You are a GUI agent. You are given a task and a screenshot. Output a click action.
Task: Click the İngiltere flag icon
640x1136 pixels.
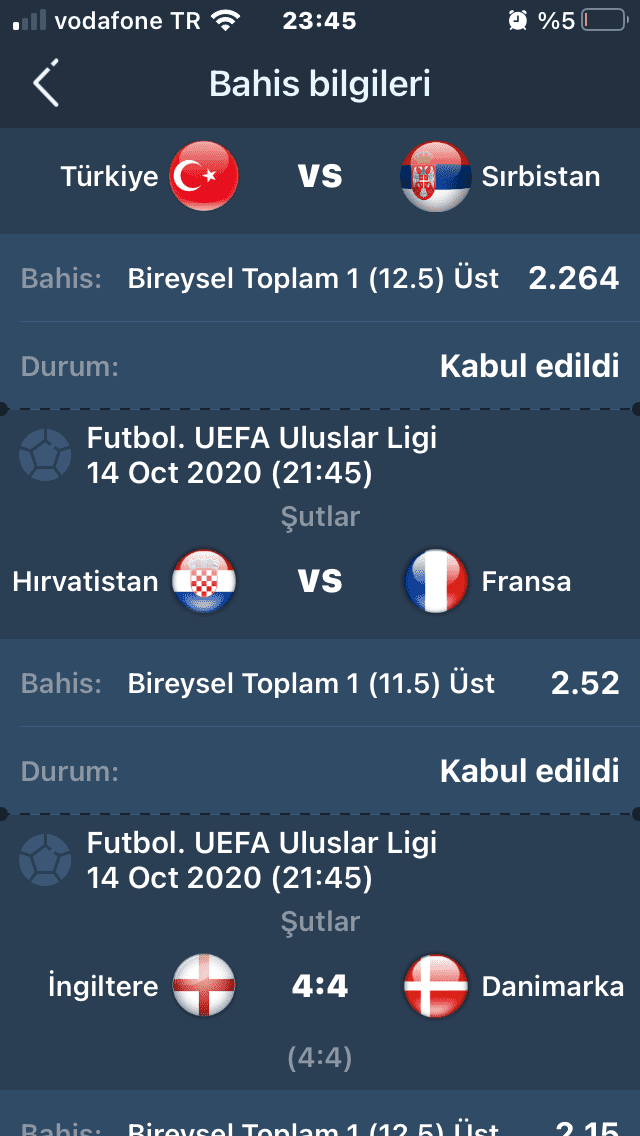[x=204, y=986]
